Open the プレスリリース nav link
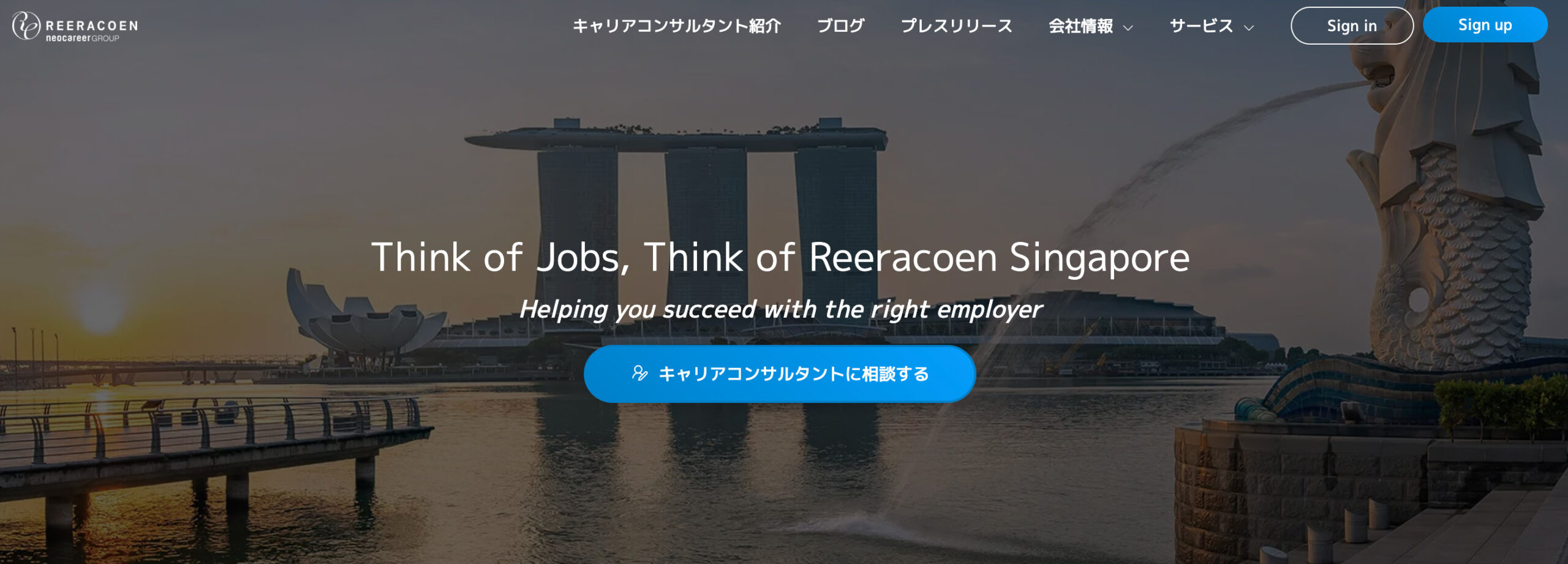This screenshot has width=1568, height=564. (x=957, y=26)
